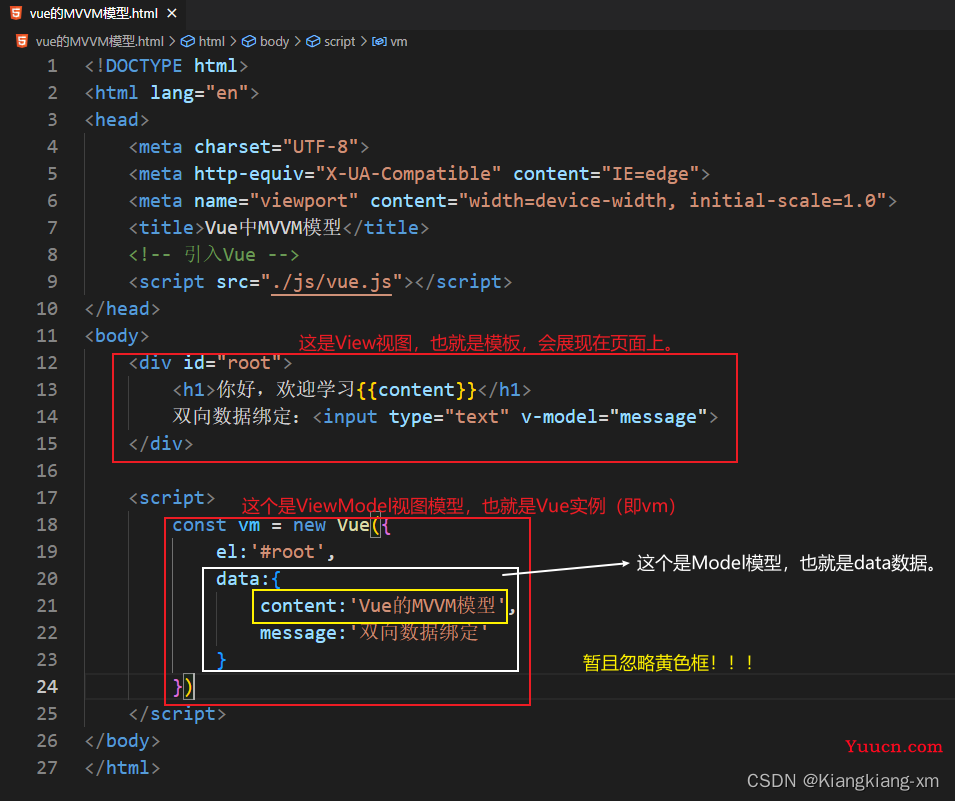This screenshot has height=801, width=955.
Task: Click the title text Vue中MVVM模型
Action: [x=273, y=228]
